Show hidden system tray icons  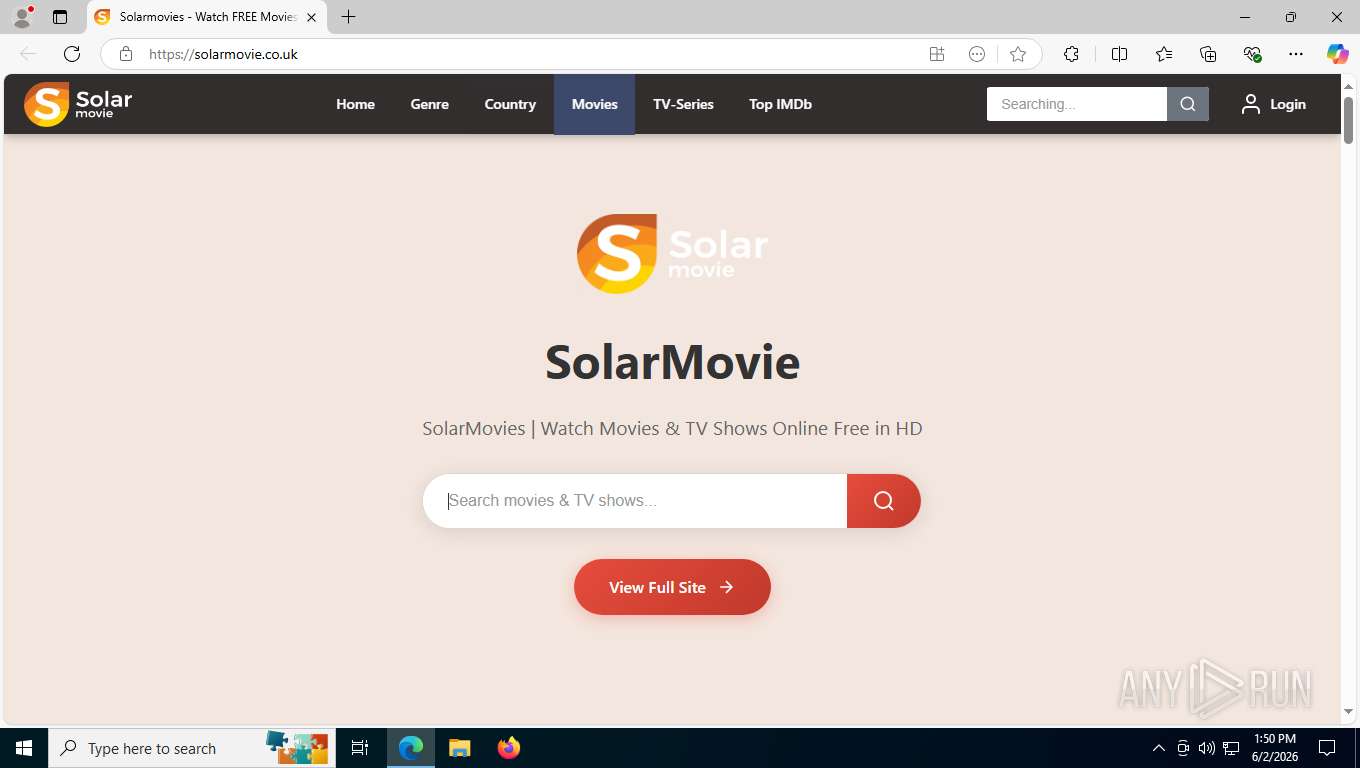1159,748
